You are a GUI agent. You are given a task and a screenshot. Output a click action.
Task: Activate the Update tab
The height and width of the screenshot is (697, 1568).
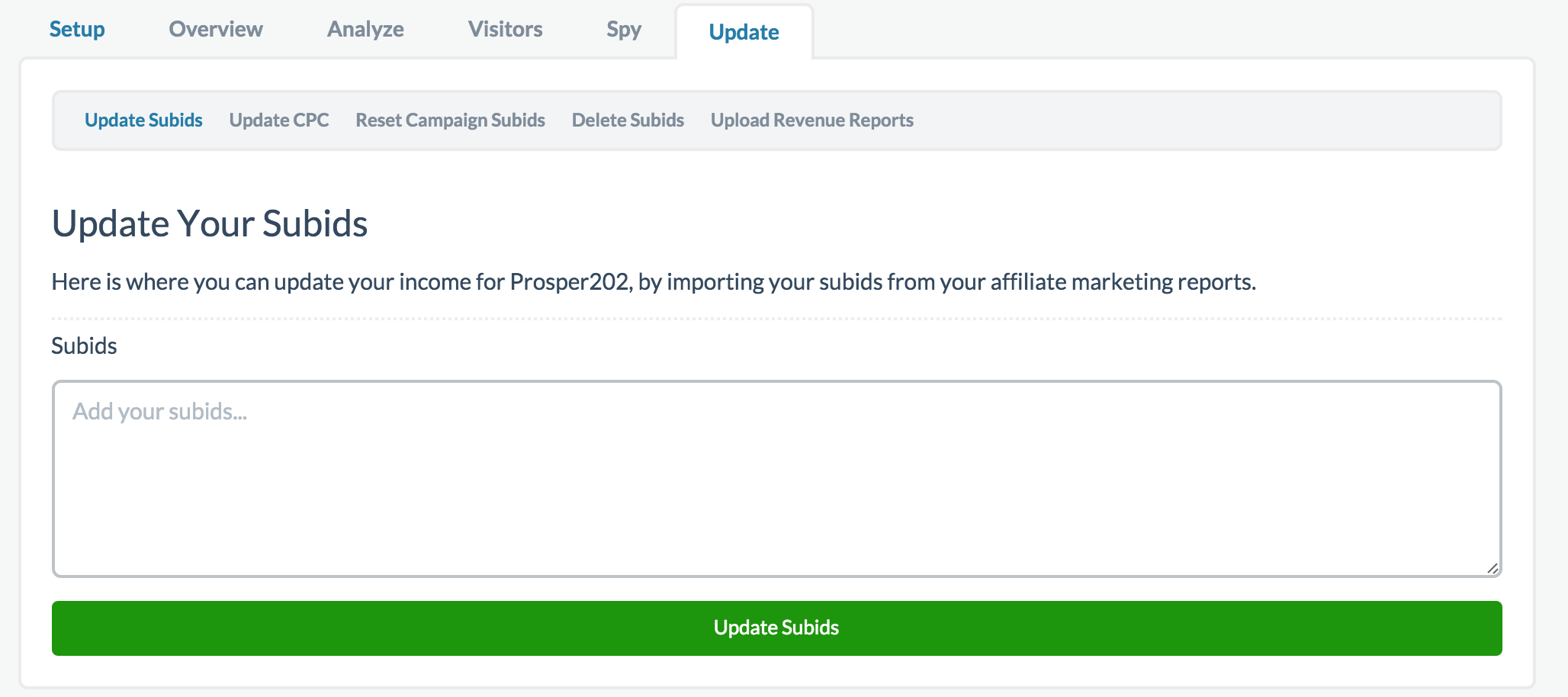(744, 32)
